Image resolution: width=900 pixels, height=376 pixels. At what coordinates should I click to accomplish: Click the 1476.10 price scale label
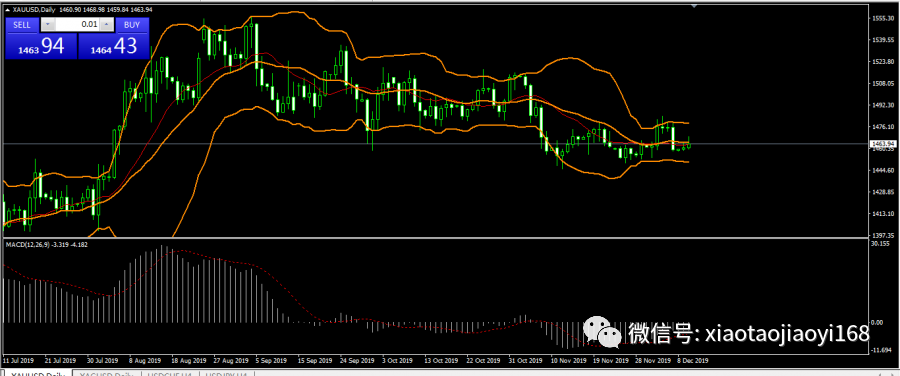coord(883,127)
